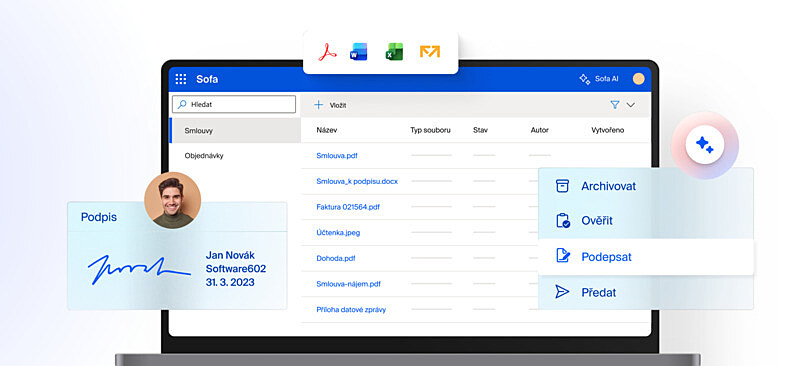Open Smlouva-nájem.pdf file
This screenshot has width=800, height=366.
click(348, 284)
